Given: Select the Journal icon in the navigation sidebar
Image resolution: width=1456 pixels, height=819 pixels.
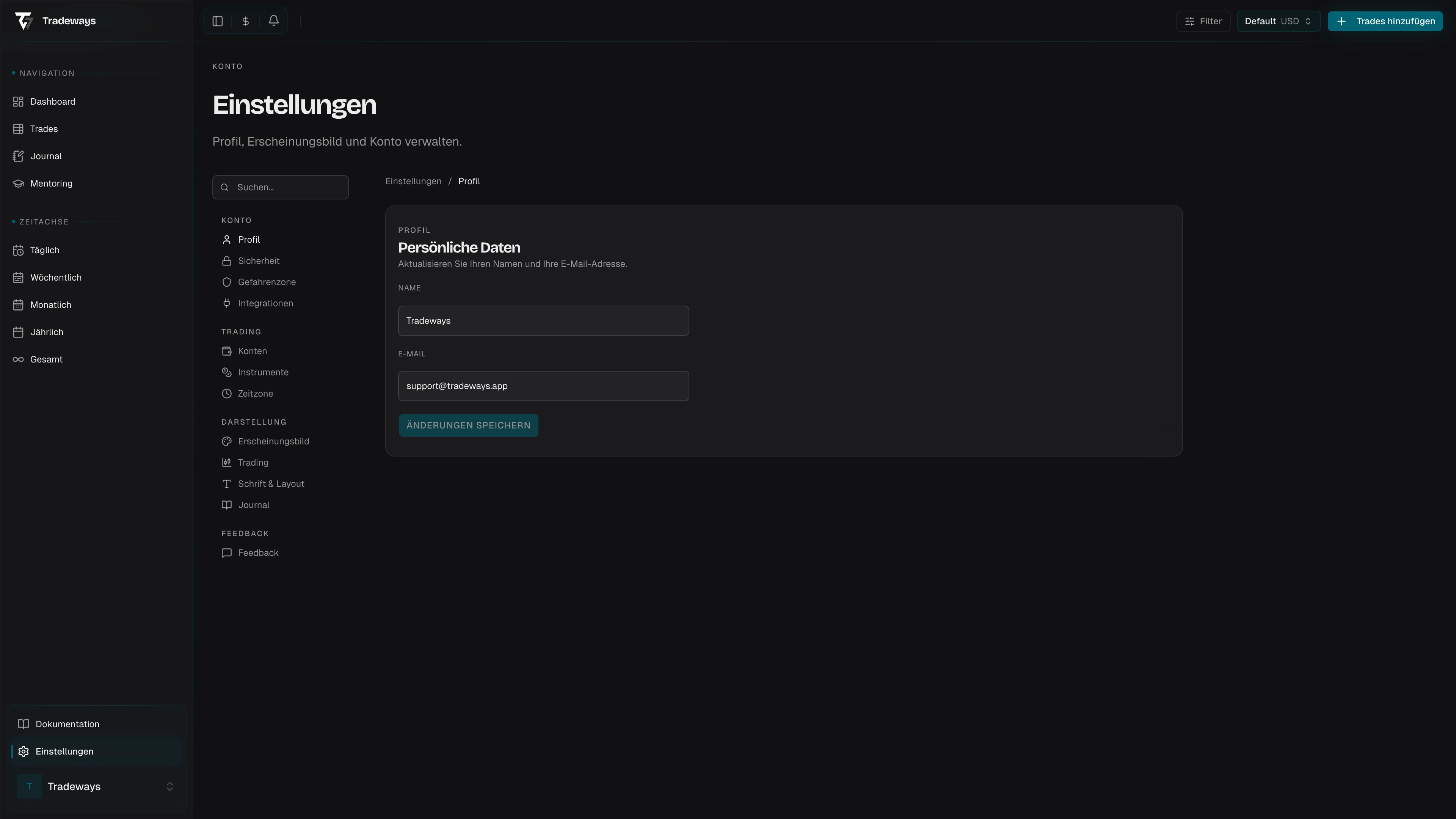Looking at the screenshot, I should tap(19, 156).
